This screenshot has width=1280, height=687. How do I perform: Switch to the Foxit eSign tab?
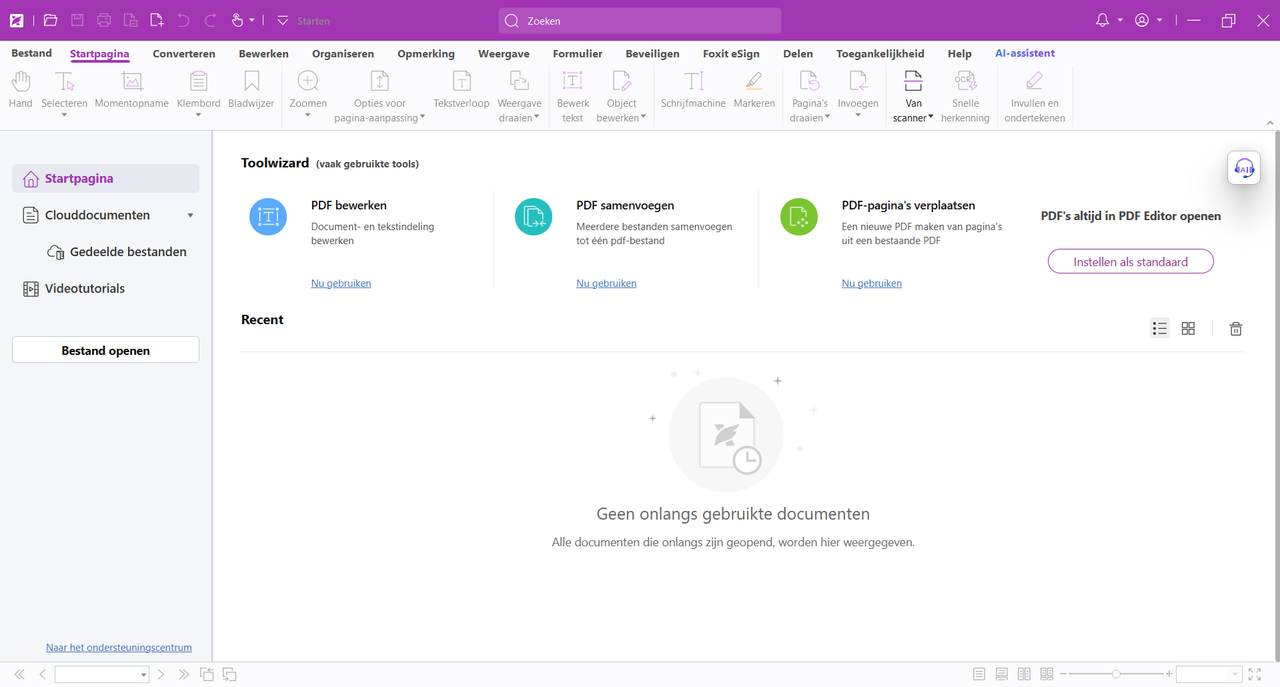731,54
